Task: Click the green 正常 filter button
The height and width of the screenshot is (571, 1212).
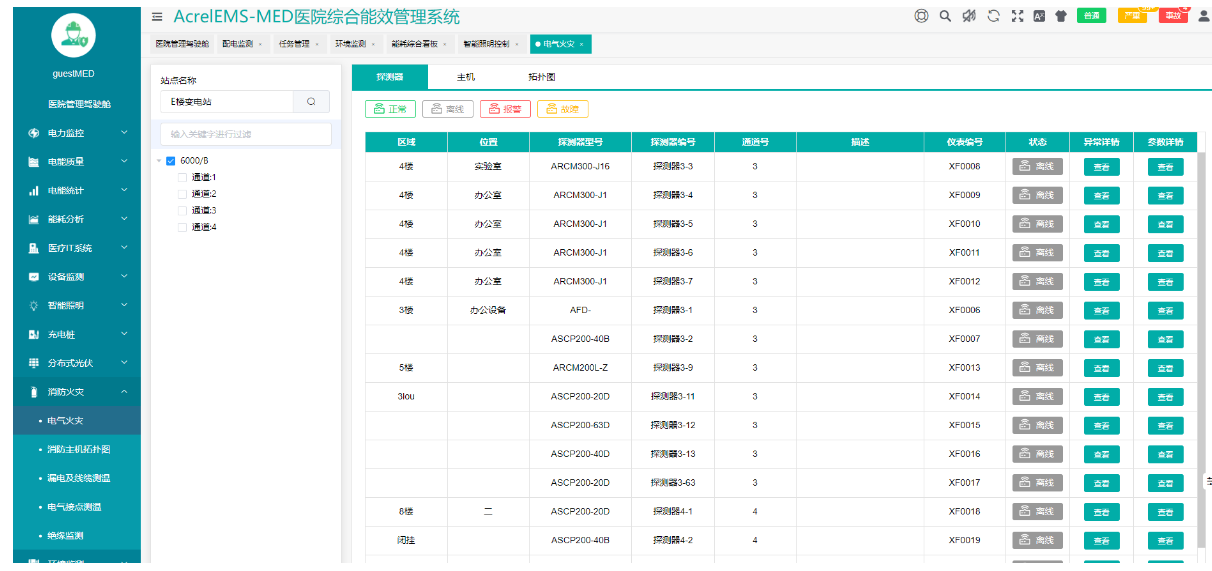Action: (x=390, y=109)
